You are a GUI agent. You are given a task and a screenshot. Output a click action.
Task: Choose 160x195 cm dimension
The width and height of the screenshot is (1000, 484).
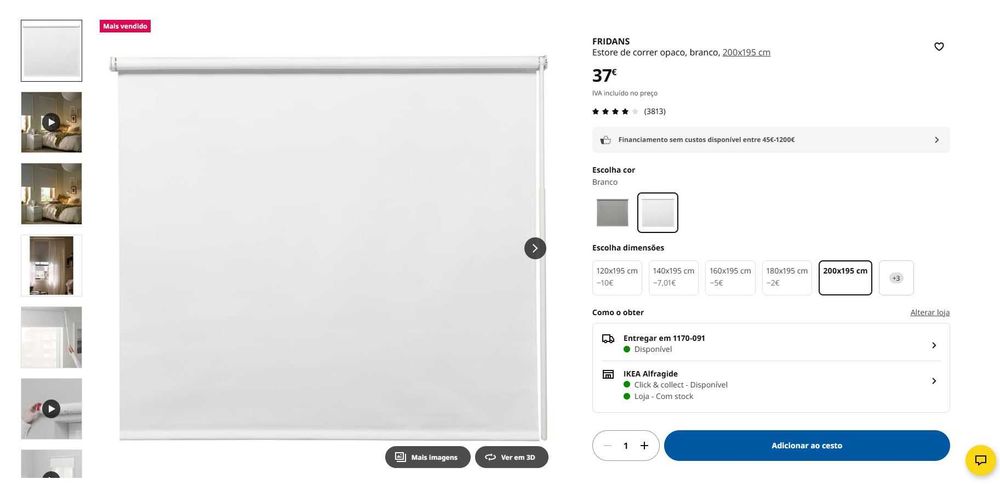(x=730, y=278)
